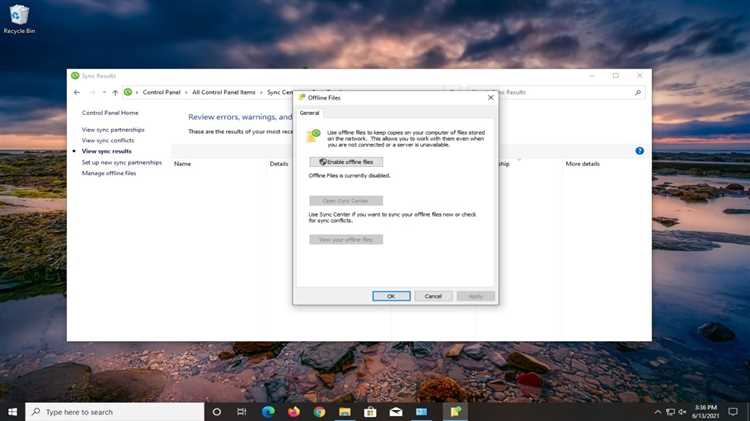Click the Enable offline files button
The height and width of the screenshot is (421, 750).
346,161
